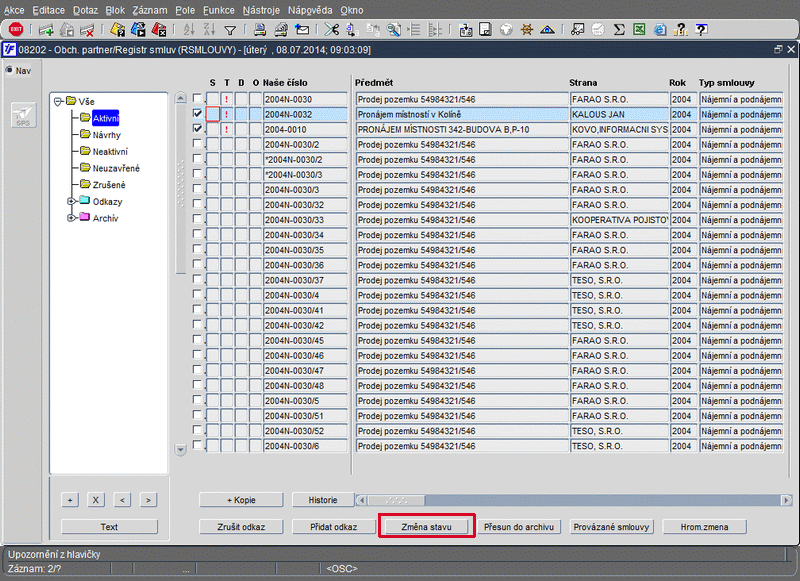Click the Text button under the tree
Viewport: 800px width, 581px height.
tap(109, 527)
